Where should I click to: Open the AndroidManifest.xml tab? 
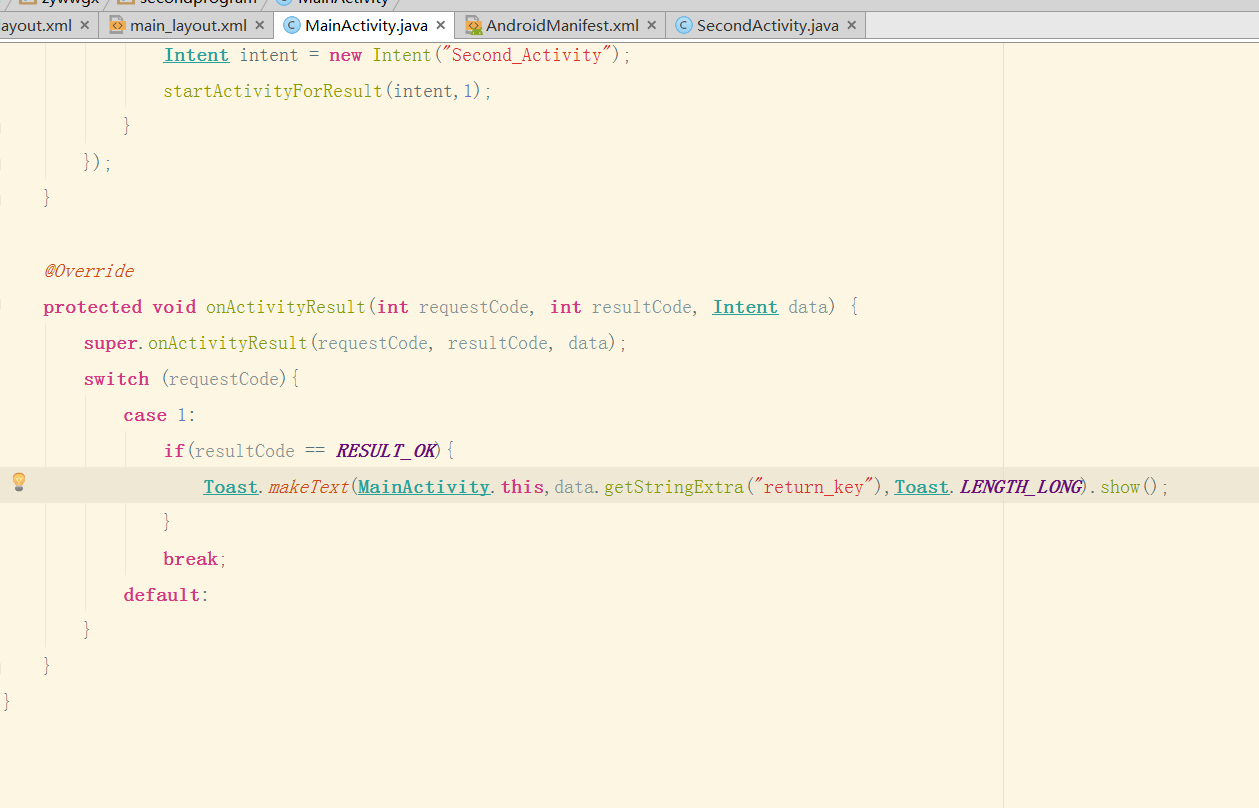[561, 25]
